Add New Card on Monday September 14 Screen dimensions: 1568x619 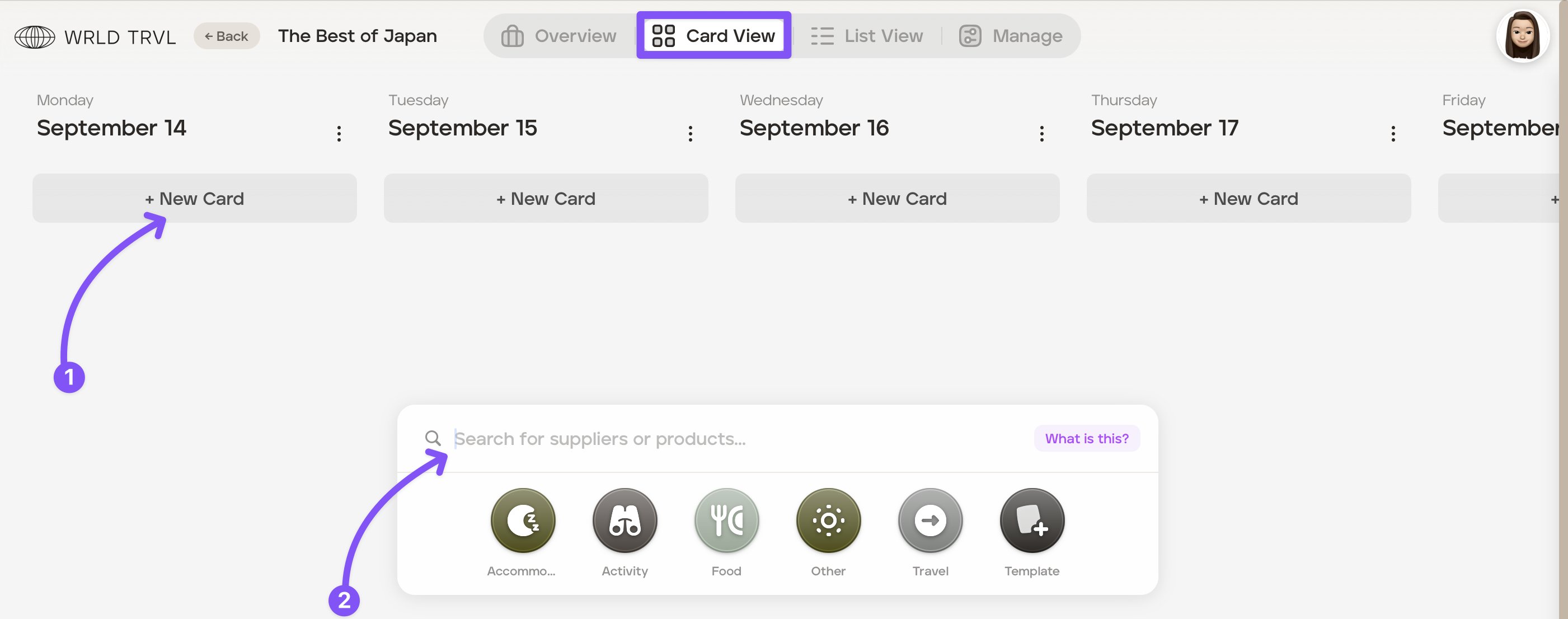pyautogui.click(x=194, y=199)
